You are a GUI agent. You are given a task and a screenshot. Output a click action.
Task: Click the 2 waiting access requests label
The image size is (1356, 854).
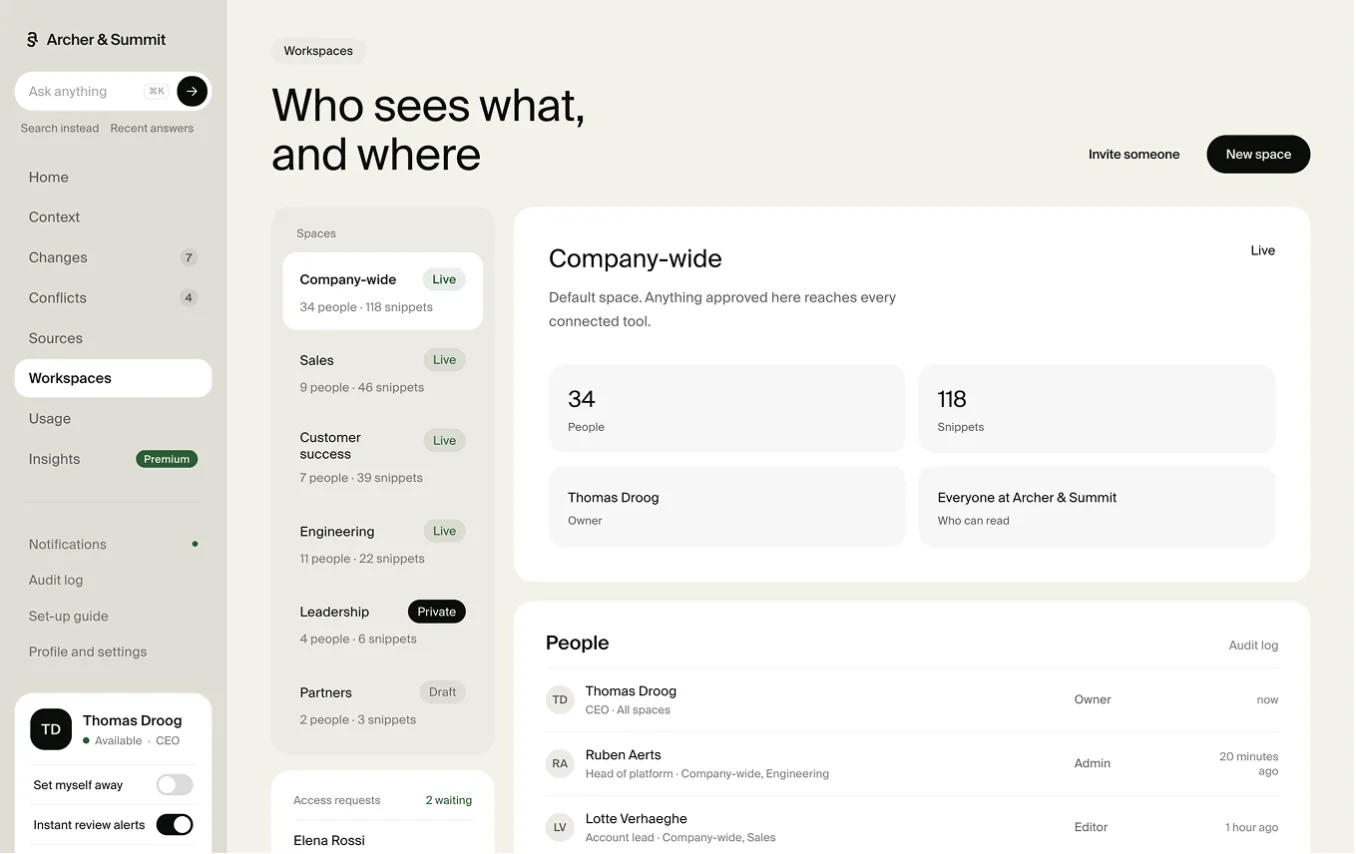[x=449, y=800]
